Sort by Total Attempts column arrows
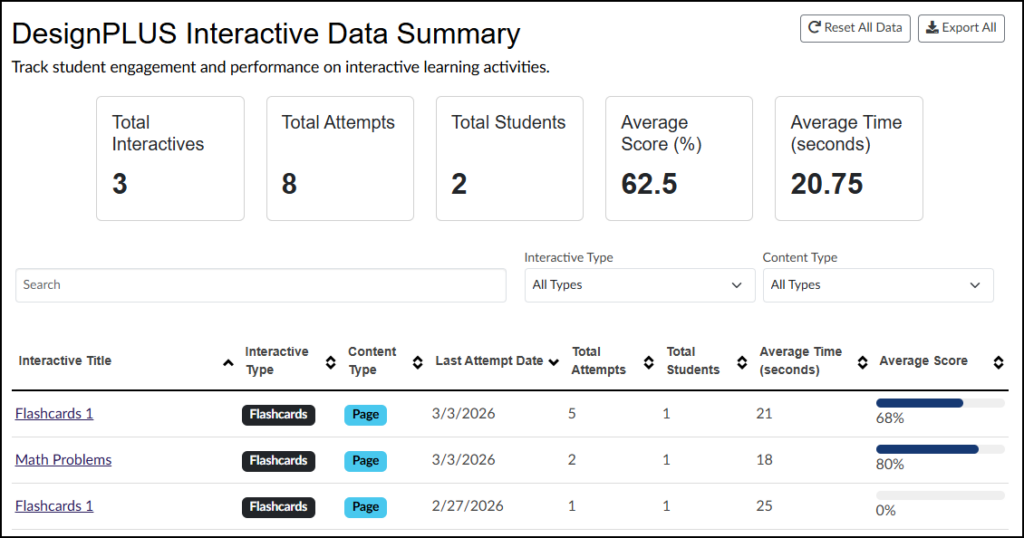The width and height of the screenshot is (1024, 538). (648, 362)
